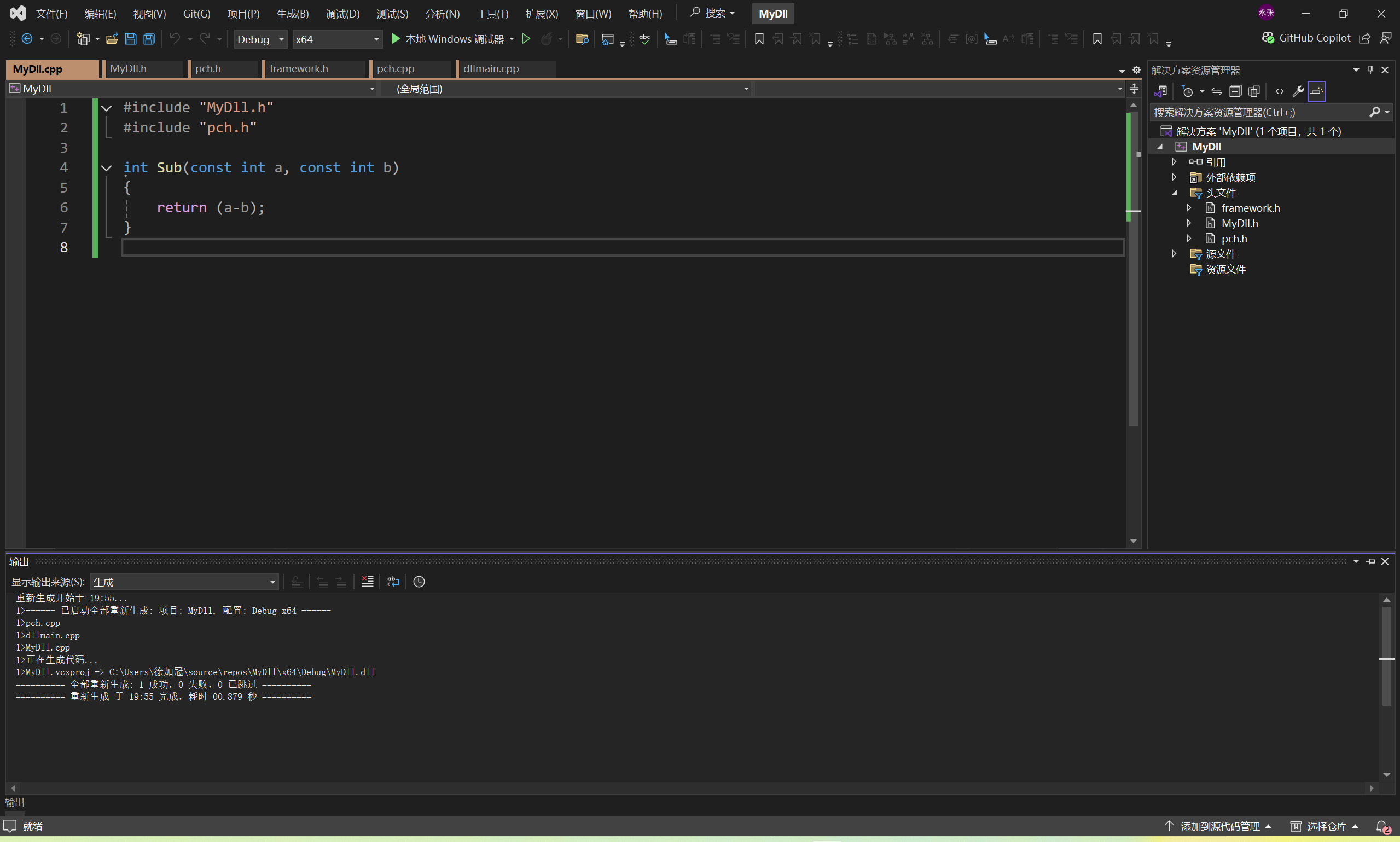Open the notifications bell in the status bar
The image size is (1400, 842).
click(1382, 826)
